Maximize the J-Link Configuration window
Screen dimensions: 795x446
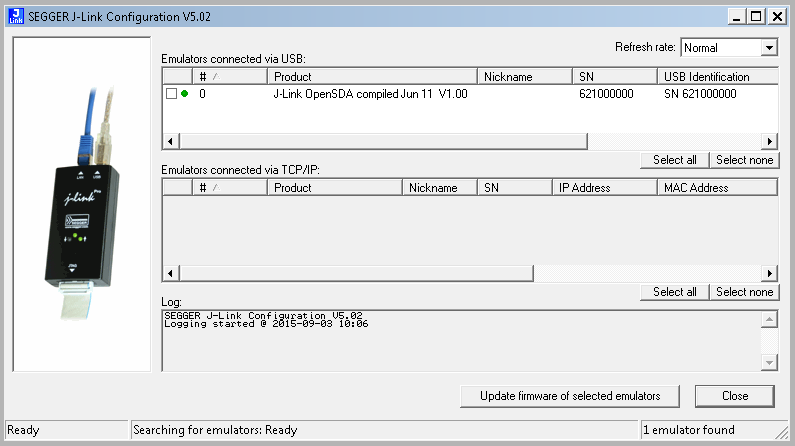(756, 17)
